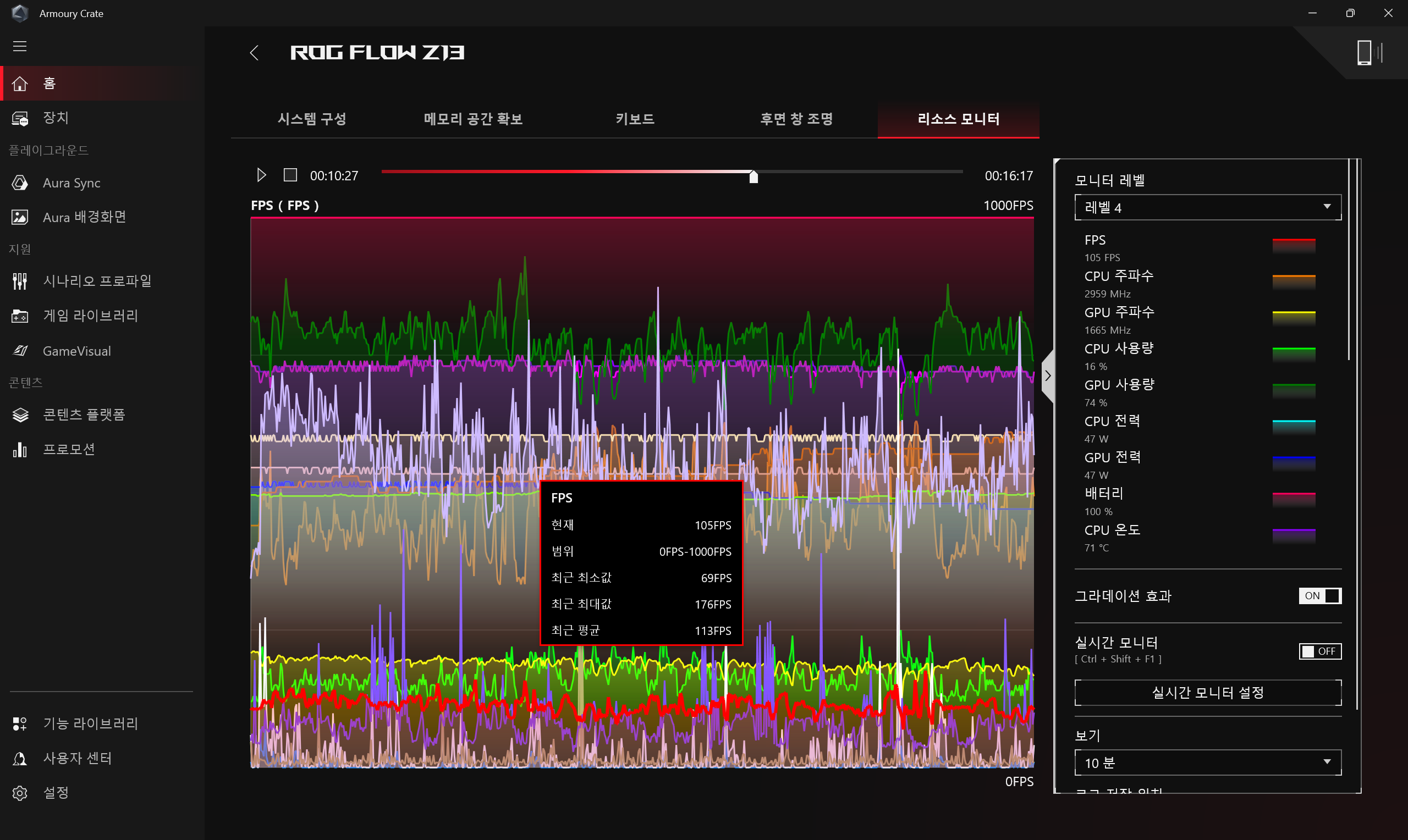The image size is (1408, 840).
Task: Play the recorded monitor log
Action: click(x=261, y=175)
